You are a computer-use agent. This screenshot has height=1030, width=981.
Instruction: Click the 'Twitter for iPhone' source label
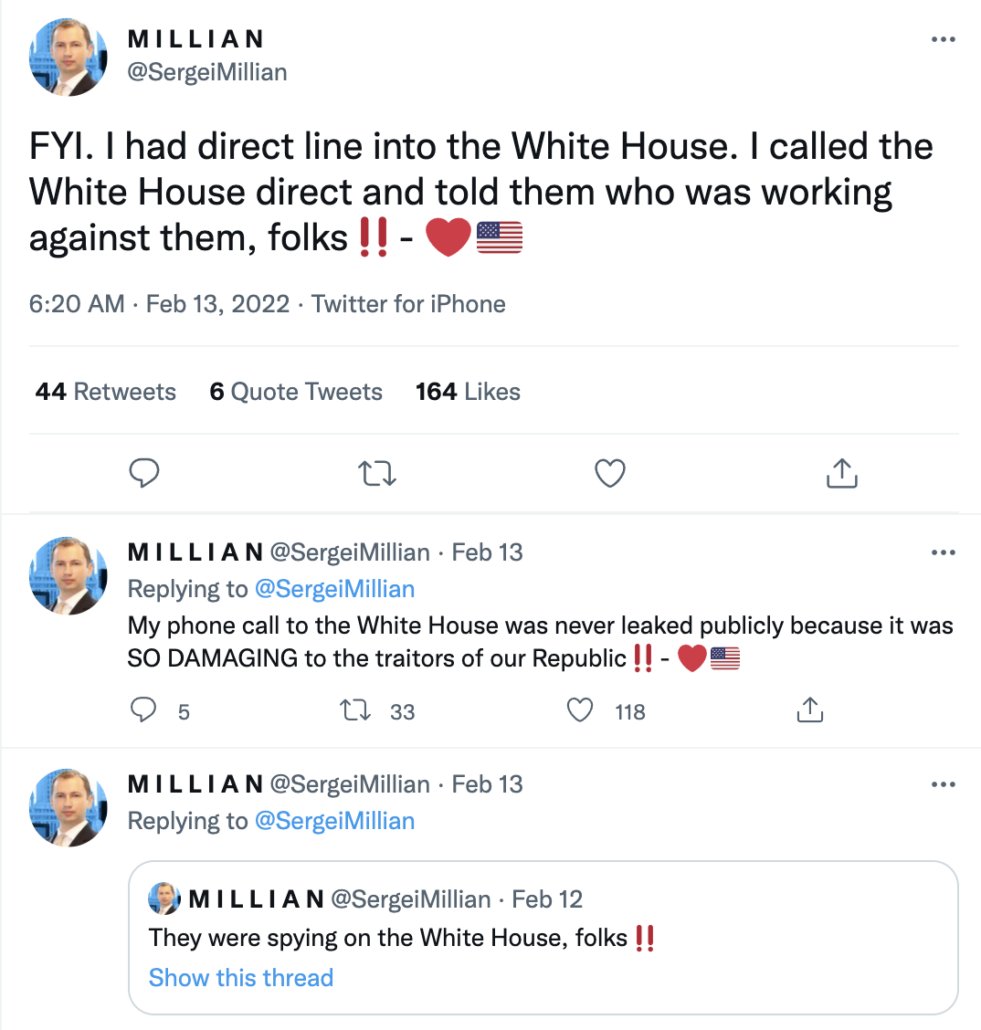click(409, 304)
